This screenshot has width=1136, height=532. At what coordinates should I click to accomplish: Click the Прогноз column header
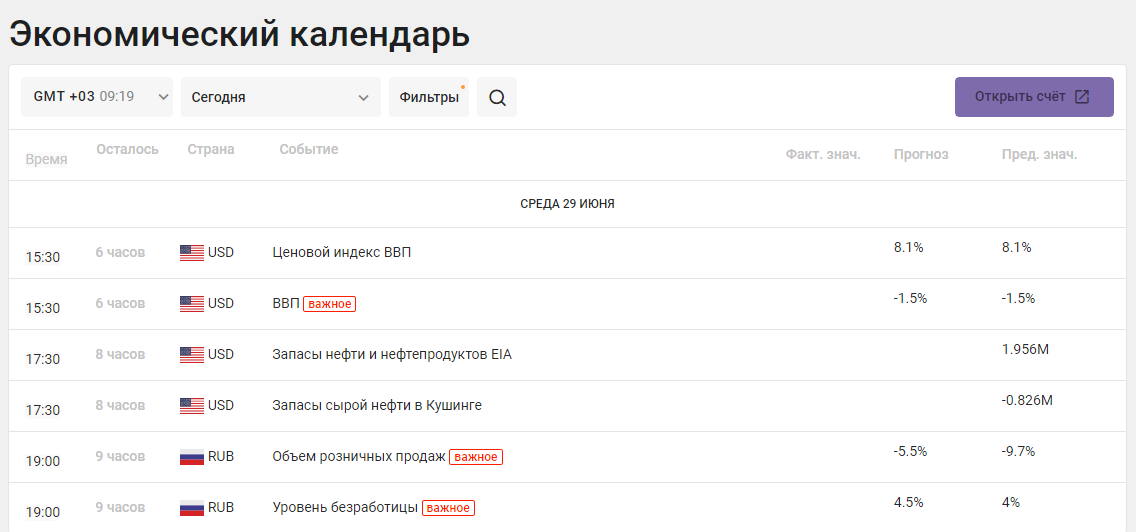[x=921, y=154]
